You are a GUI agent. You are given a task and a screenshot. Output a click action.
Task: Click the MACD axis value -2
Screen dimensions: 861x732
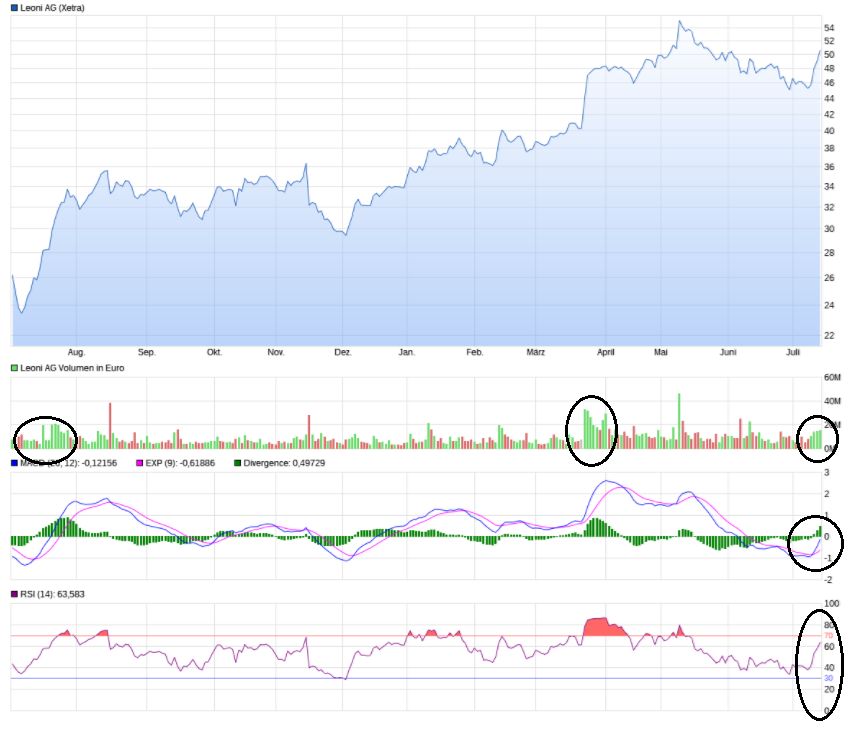[x=828, y=580]
